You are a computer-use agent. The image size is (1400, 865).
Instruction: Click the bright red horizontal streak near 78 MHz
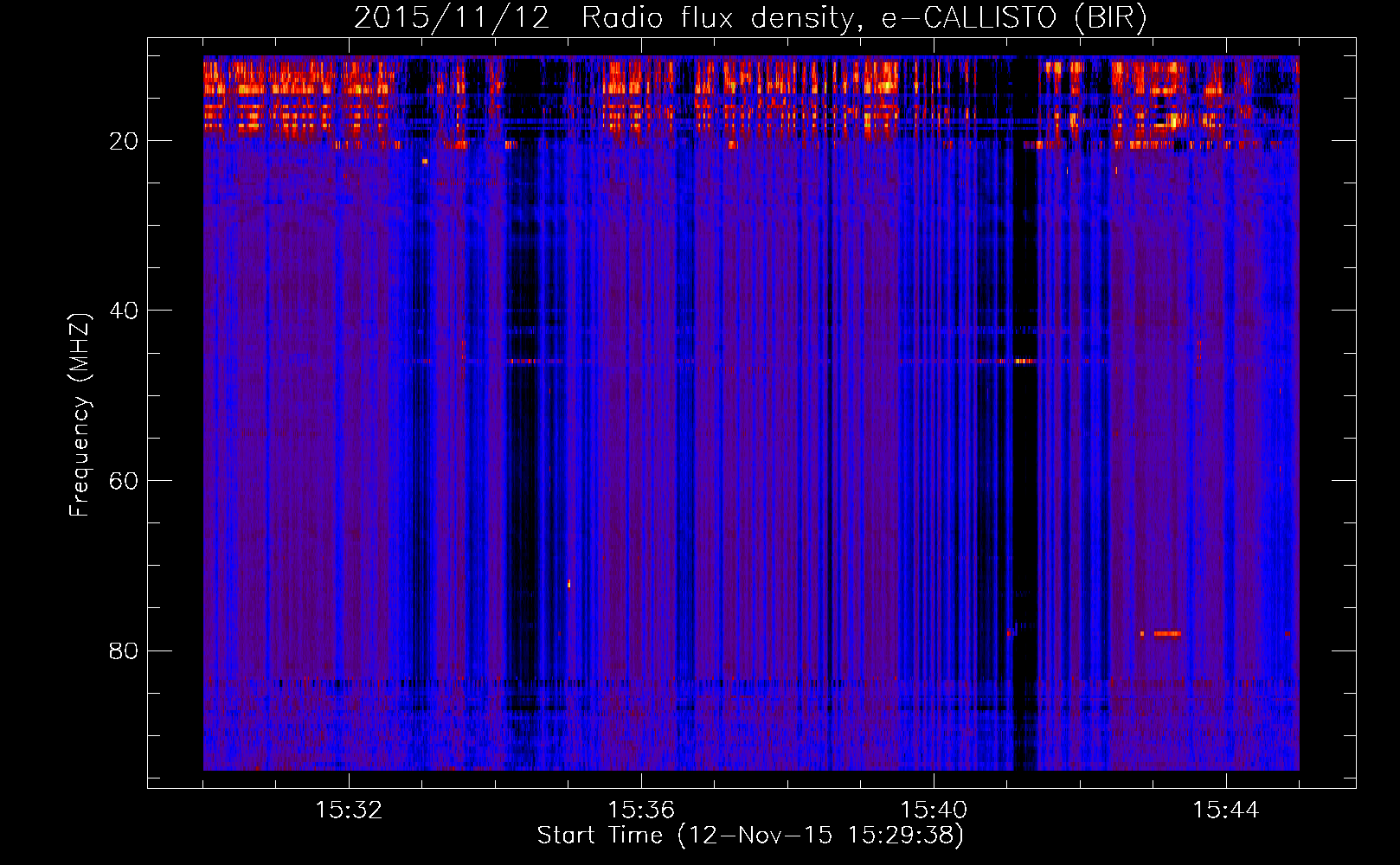pyautogui.click(x=1166, y=634)
